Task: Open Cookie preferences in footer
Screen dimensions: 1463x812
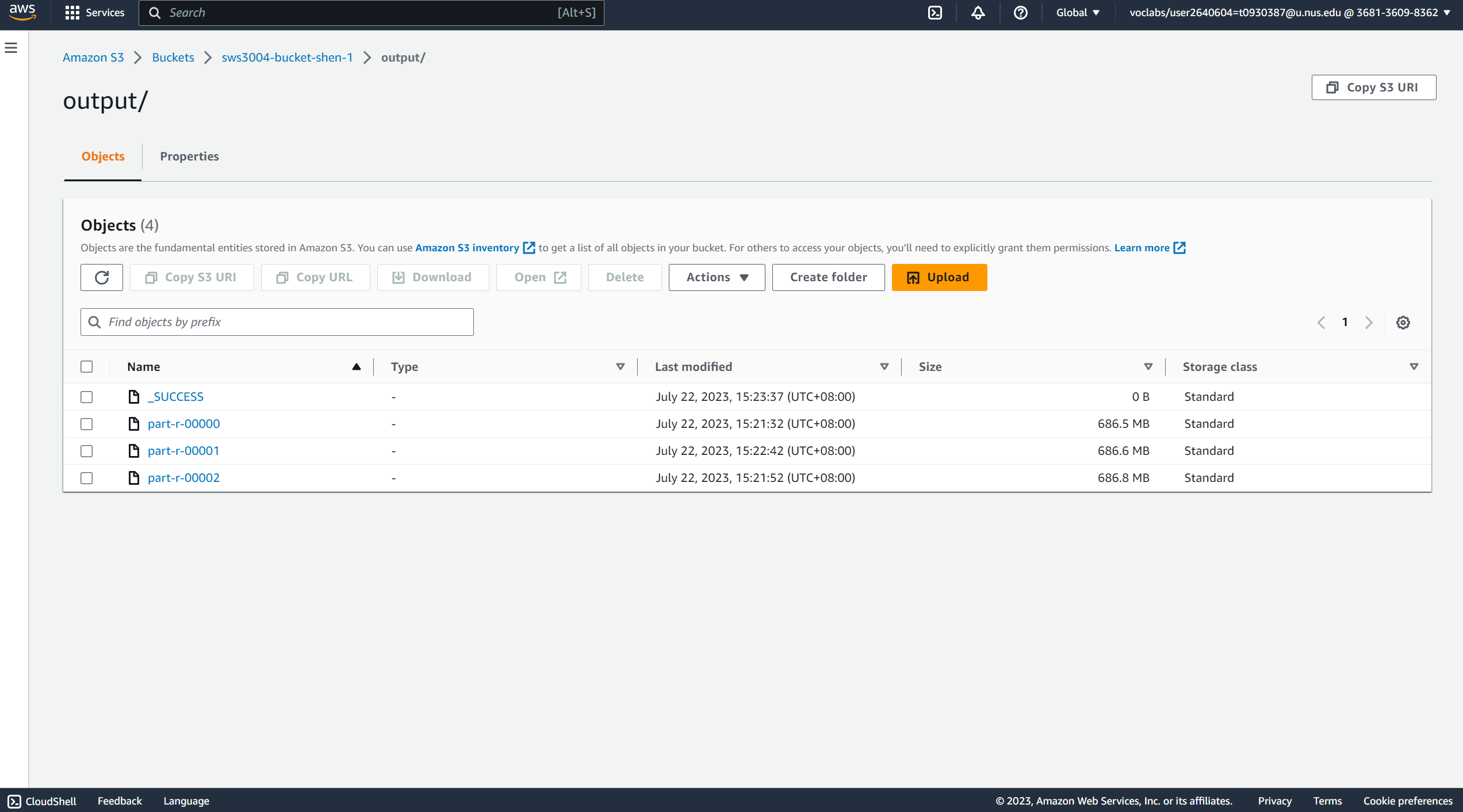Action: (1408, 801)
